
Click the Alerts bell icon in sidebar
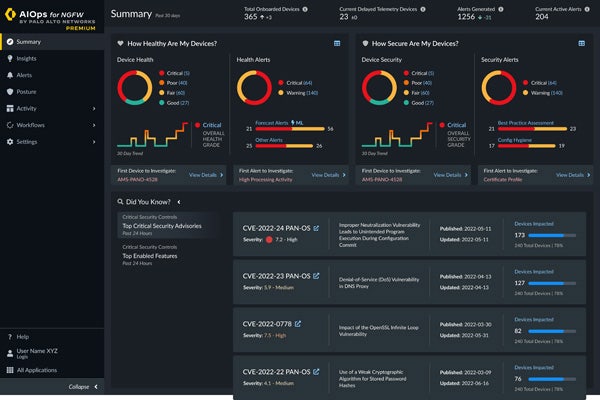(x=9, y=75)
